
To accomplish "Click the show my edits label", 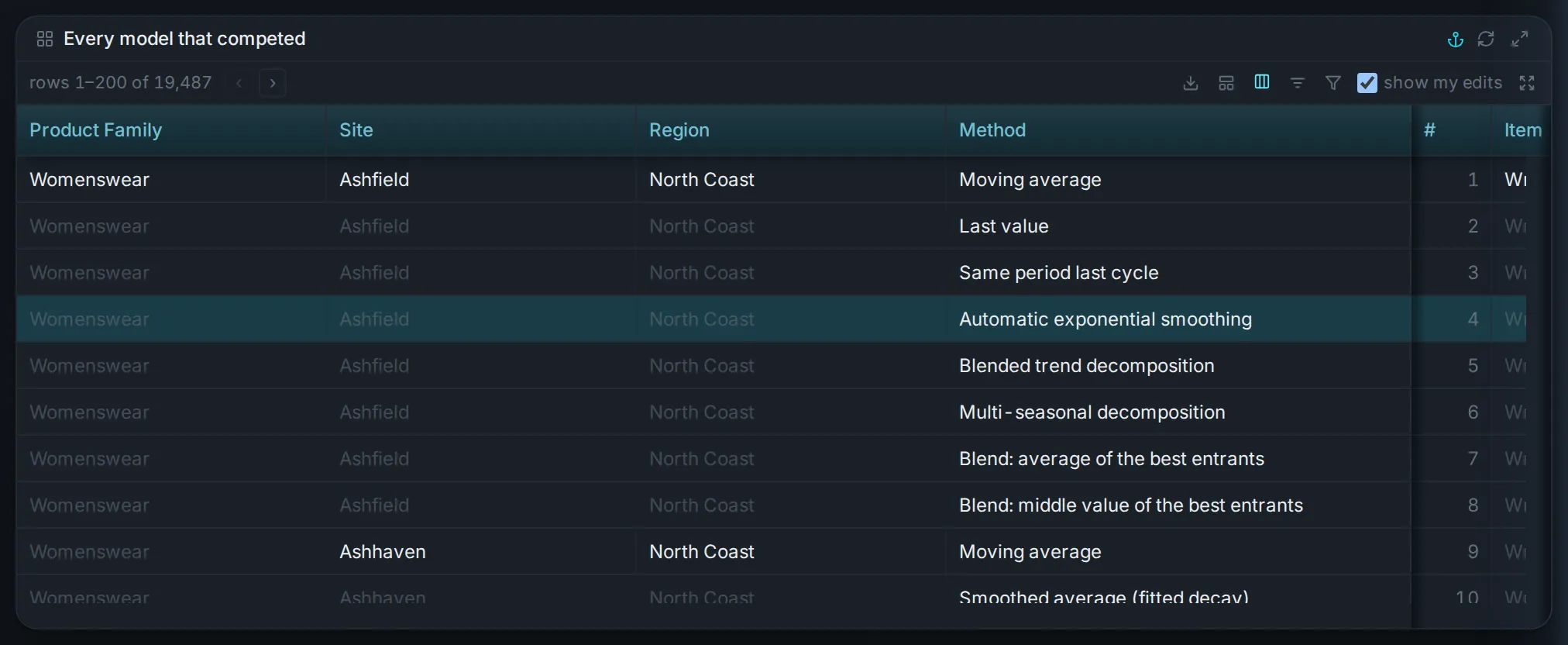I will pos(1442,83).
